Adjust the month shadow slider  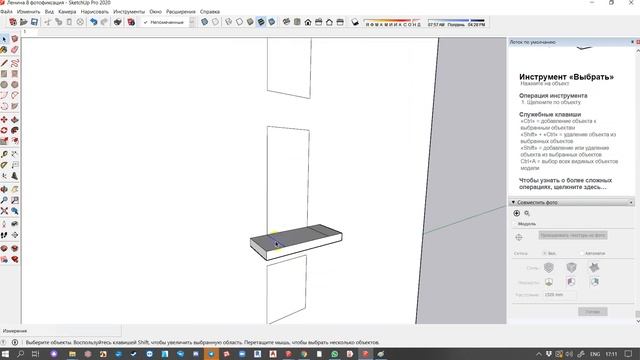[x=392, y=20]
